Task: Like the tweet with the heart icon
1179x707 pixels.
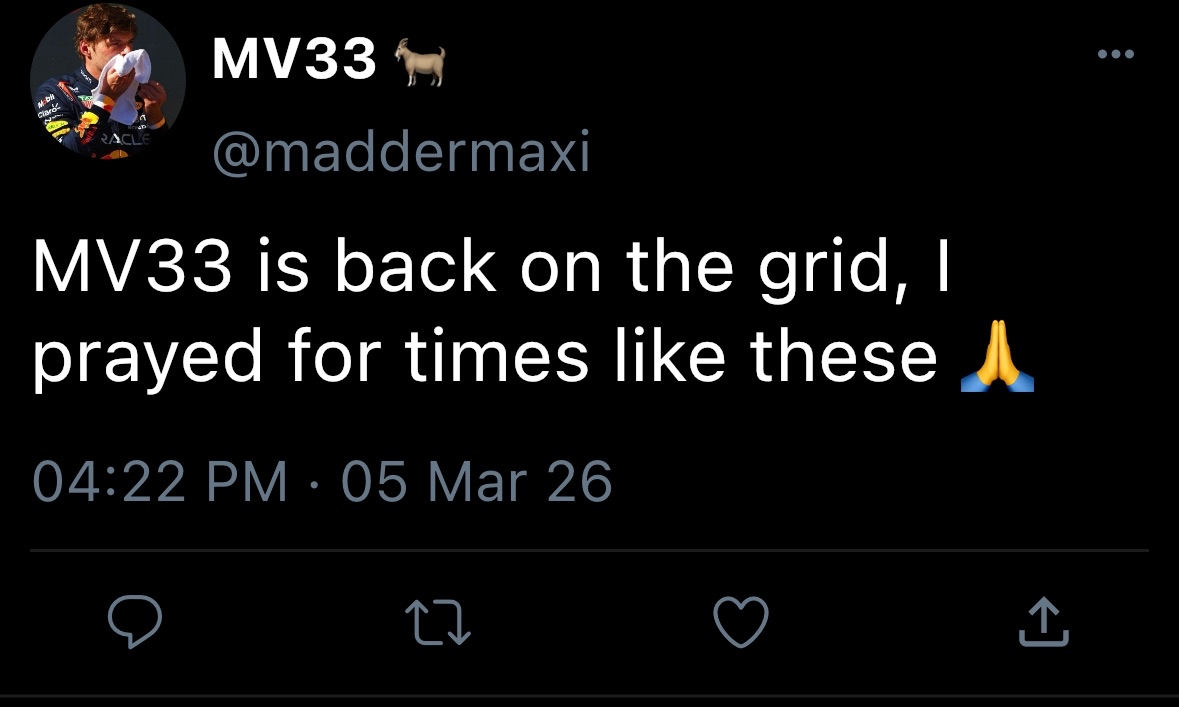Action: 741,622
